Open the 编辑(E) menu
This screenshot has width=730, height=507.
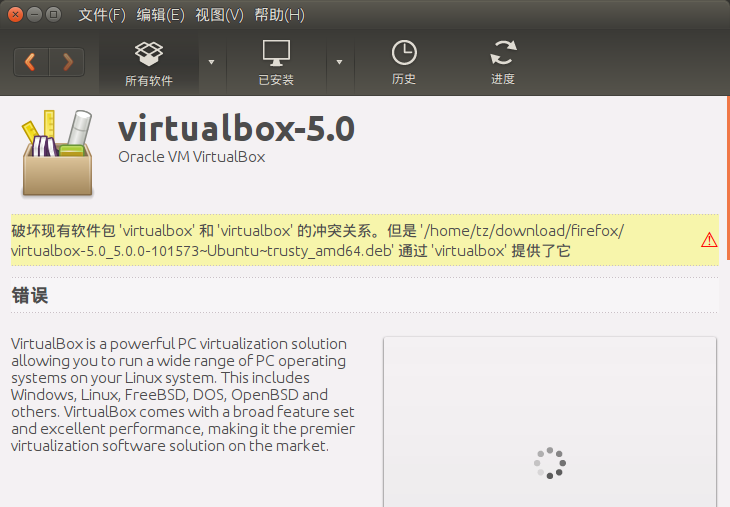(x=161, y=15)
